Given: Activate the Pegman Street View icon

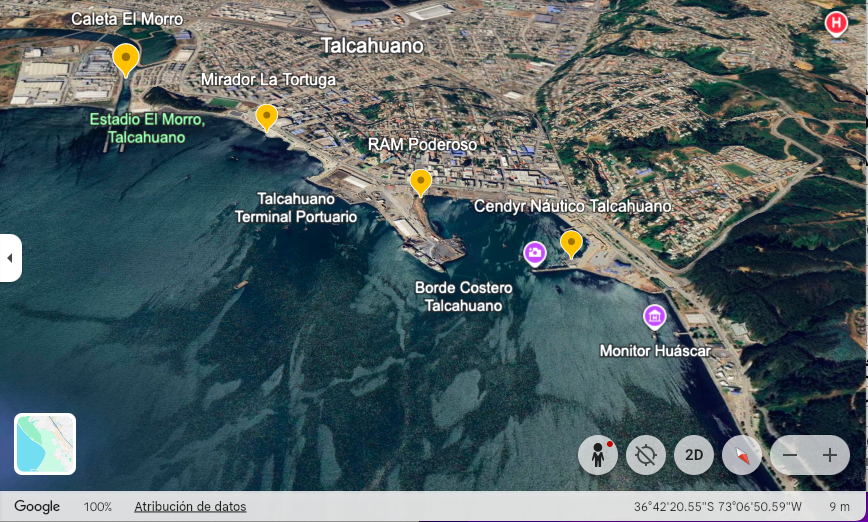Looking at the screenshot, I should (x=598, y=455).
